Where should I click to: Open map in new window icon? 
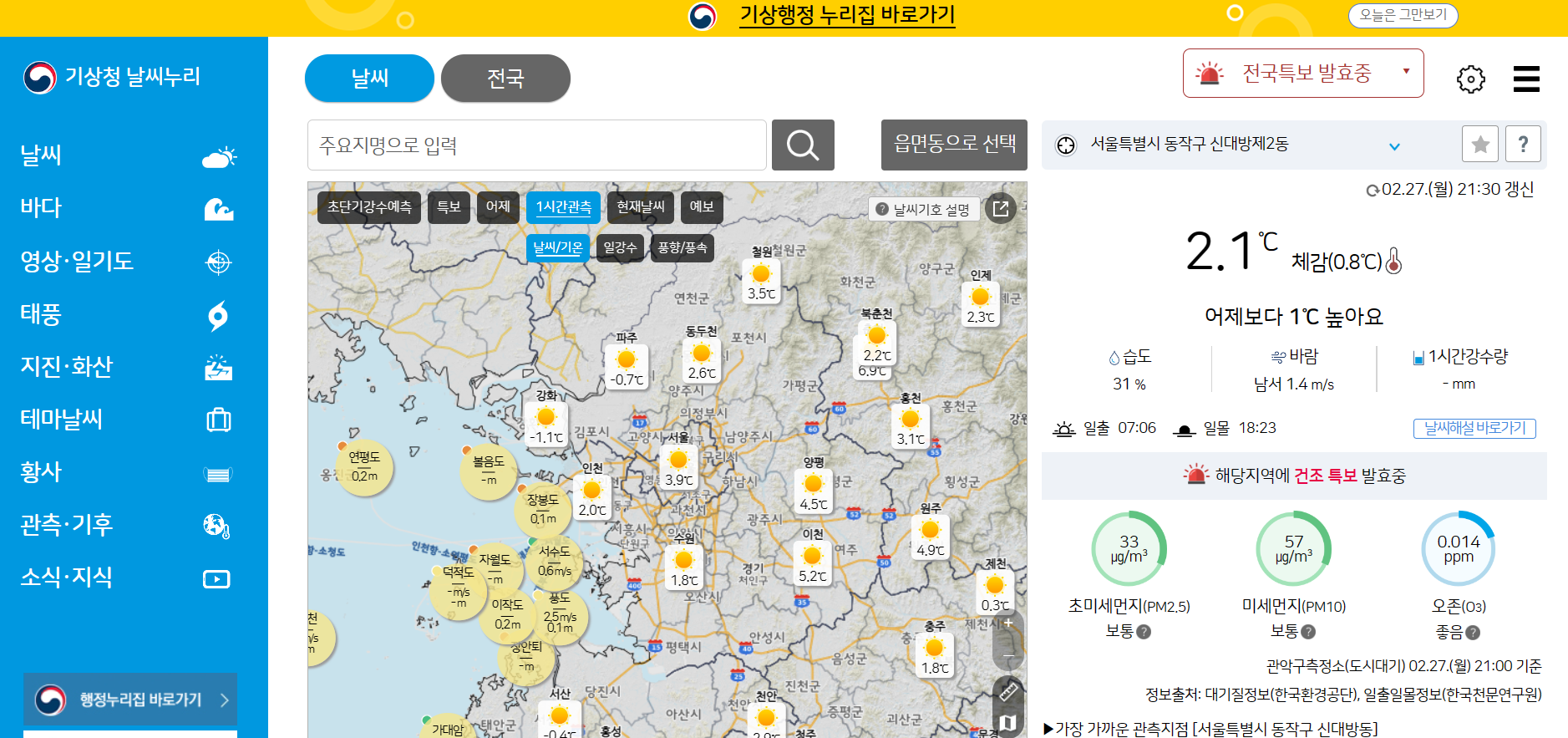click(x=1001, y=207)
